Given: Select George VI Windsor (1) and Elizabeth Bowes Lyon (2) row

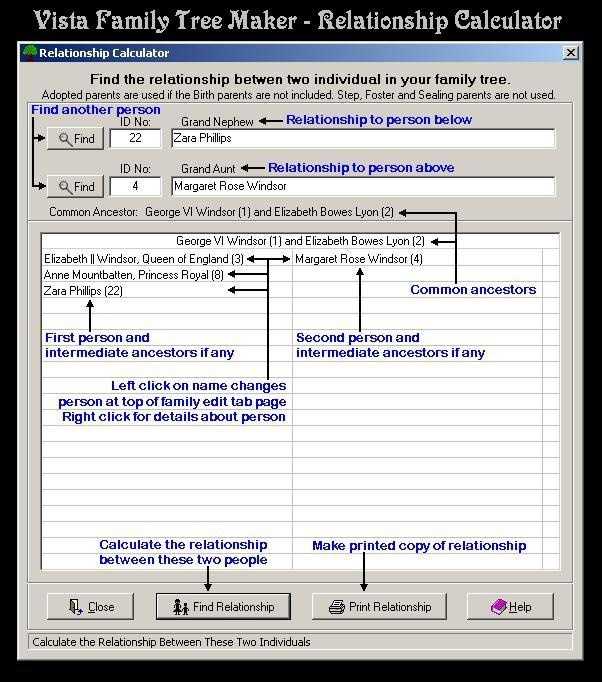Looking at the screenshot, I should click(300, 241).
